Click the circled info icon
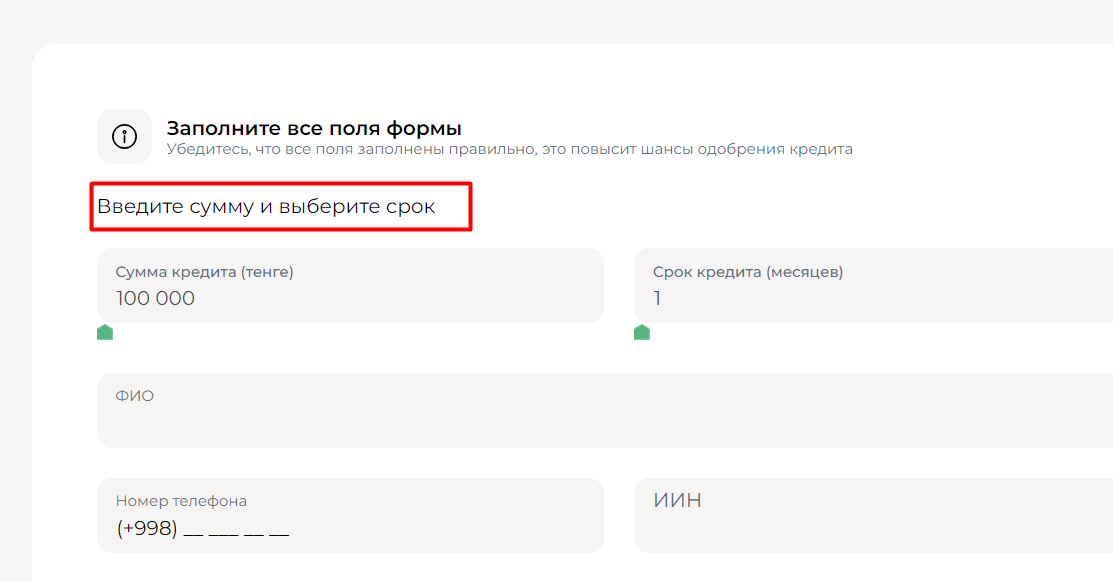Image resolution: width=1113 pixels, height=582 pixels. pos(124,136)
